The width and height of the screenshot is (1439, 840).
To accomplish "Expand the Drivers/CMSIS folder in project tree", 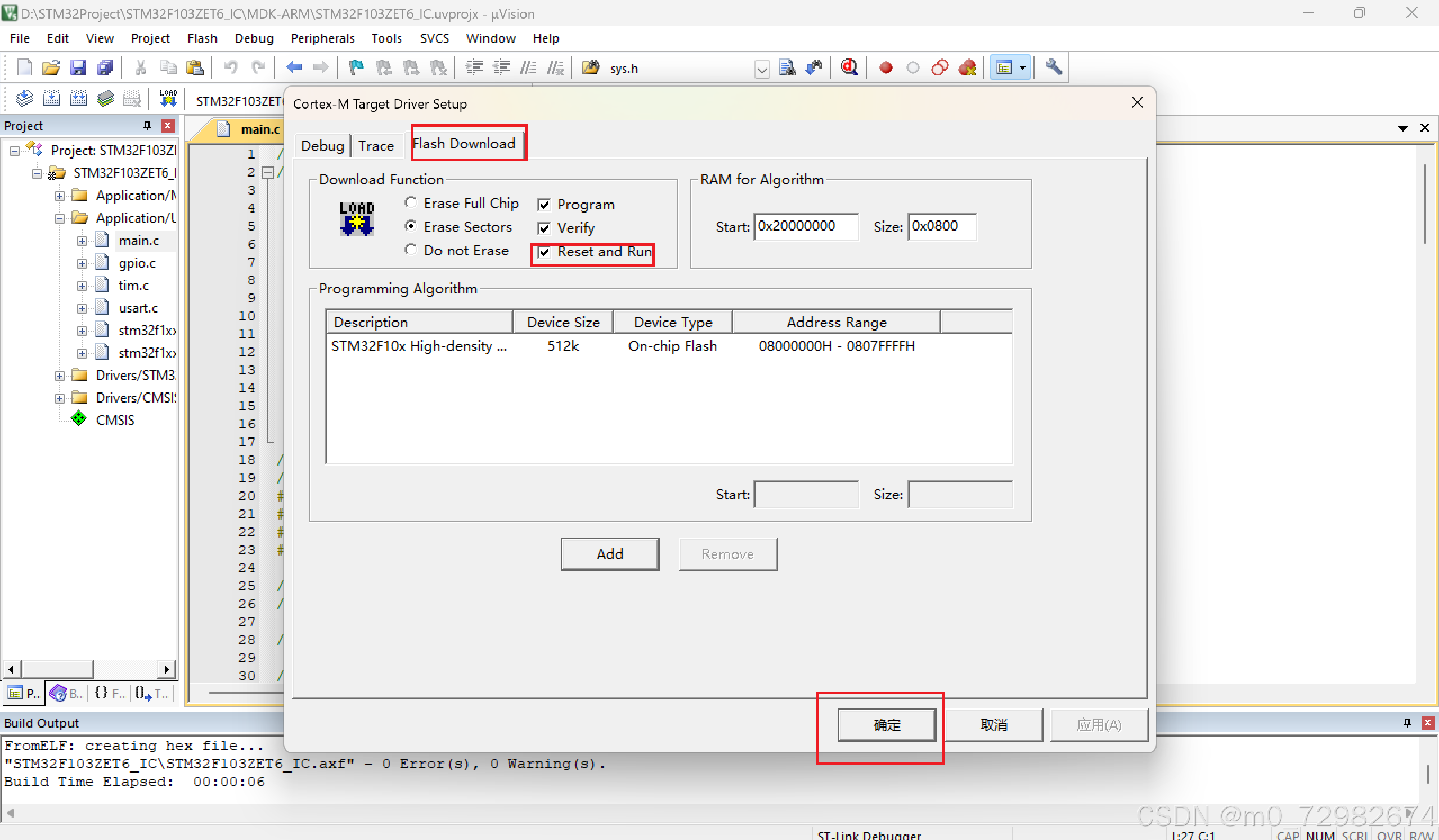I will coord(60,398).
